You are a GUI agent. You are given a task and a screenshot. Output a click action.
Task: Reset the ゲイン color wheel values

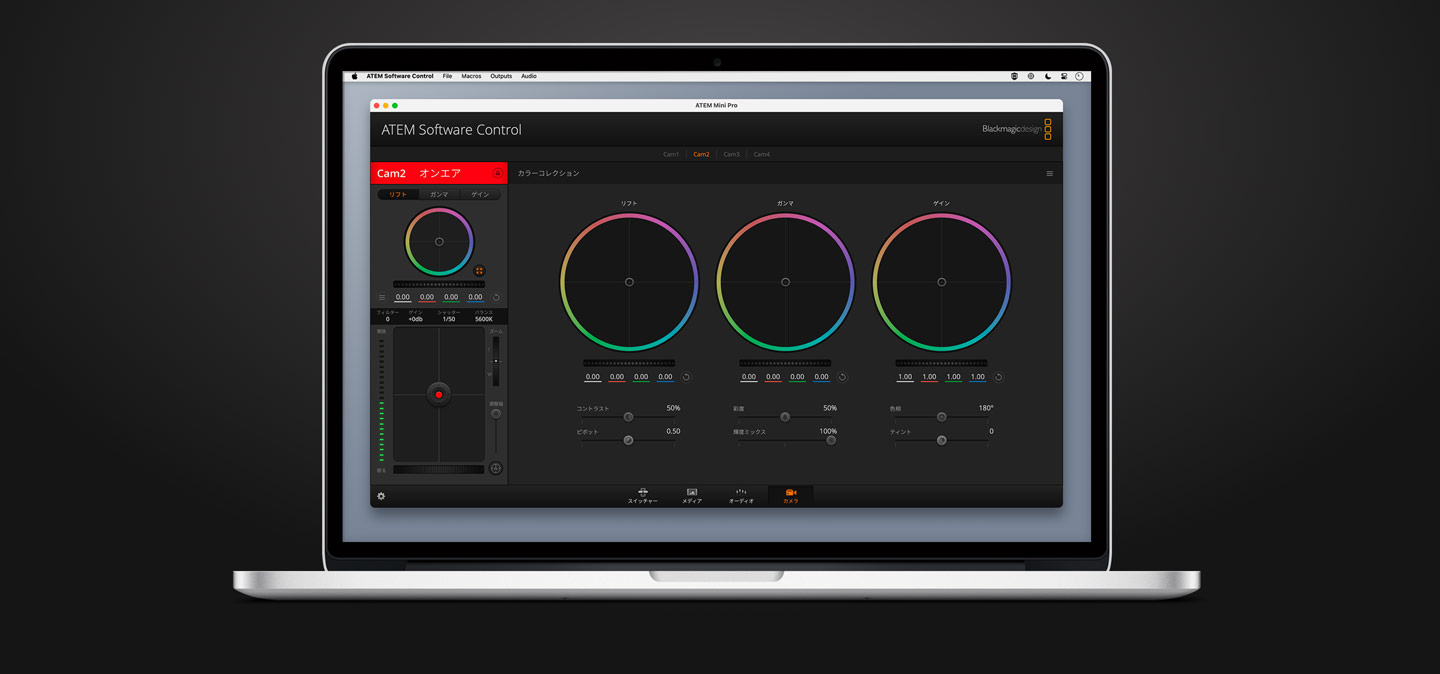[997, 376]
